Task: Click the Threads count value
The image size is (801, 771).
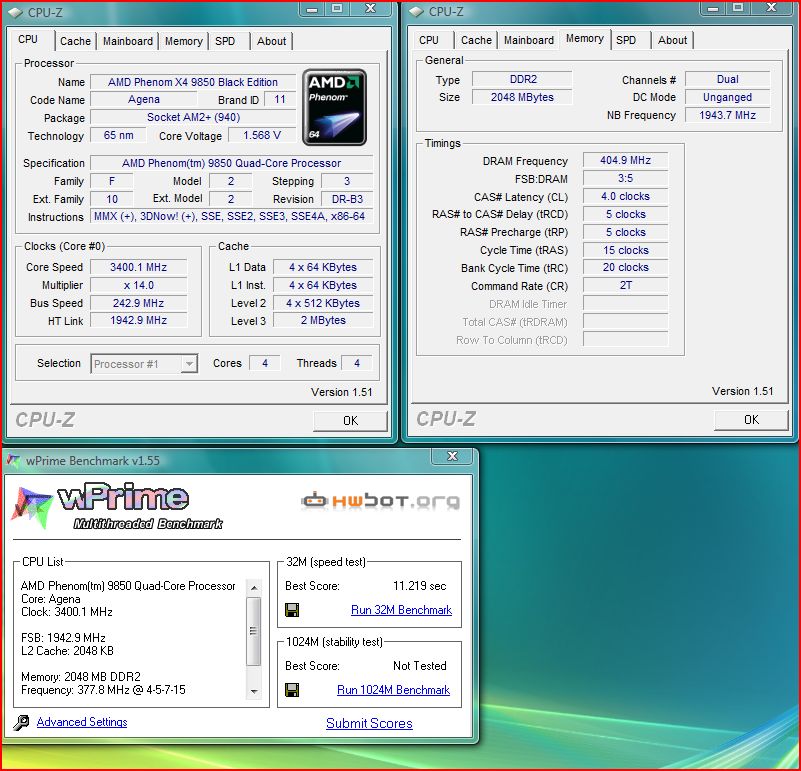Action: 357,363
